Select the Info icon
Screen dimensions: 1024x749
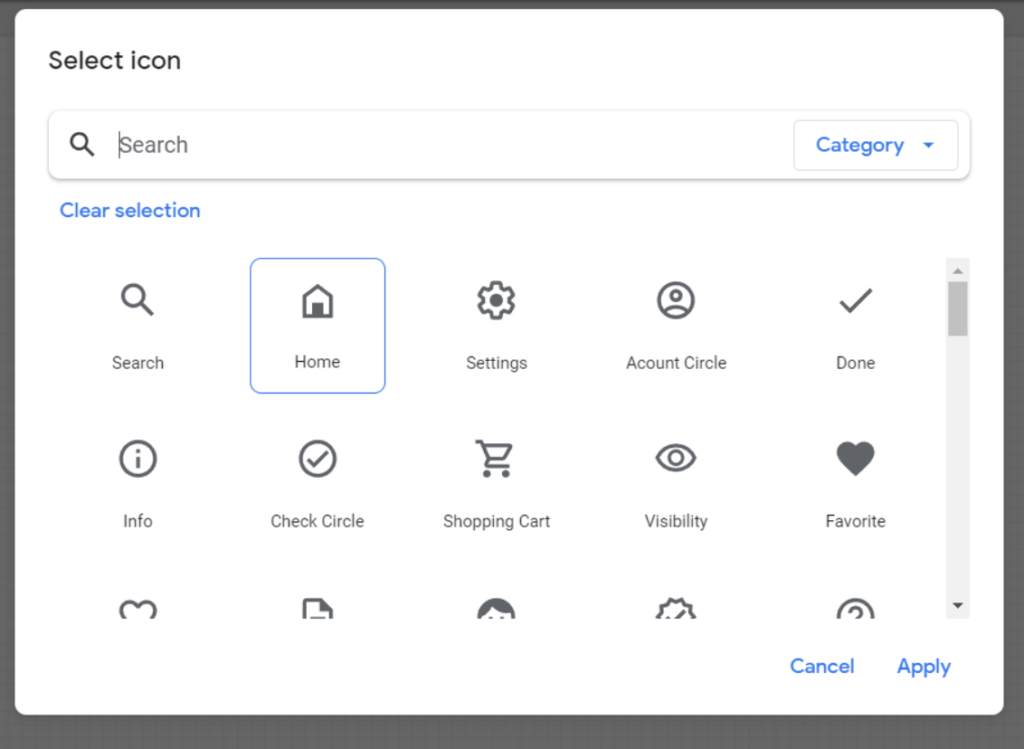[x=138, y=483]
